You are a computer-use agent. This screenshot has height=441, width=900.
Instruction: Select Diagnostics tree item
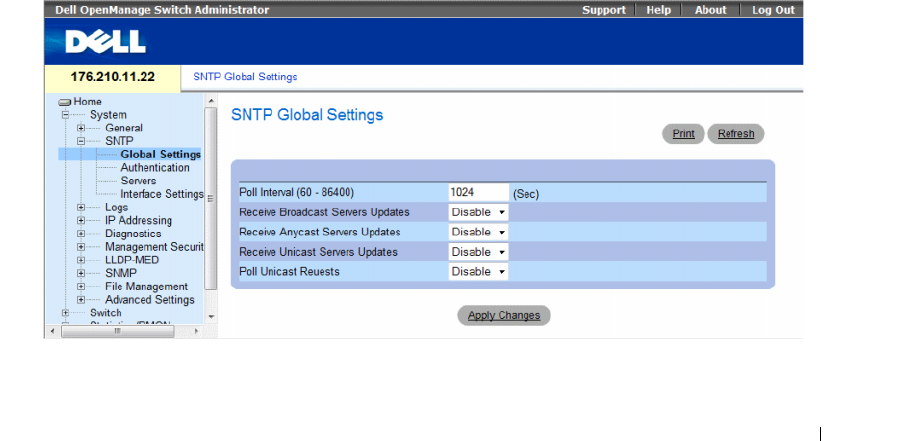pos(133,234)
